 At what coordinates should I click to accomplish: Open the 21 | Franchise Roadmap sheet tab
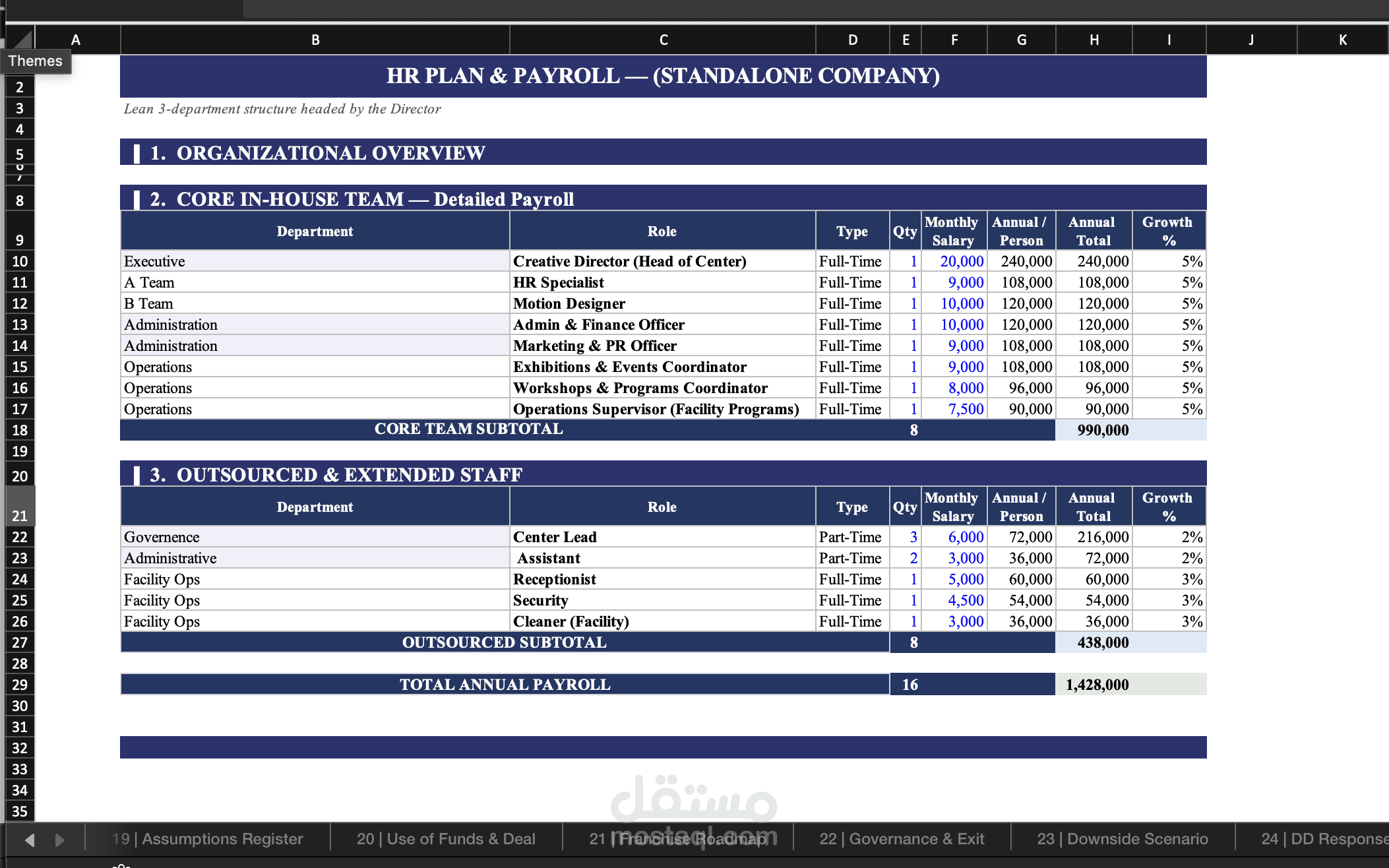click(x=678, y=839)
